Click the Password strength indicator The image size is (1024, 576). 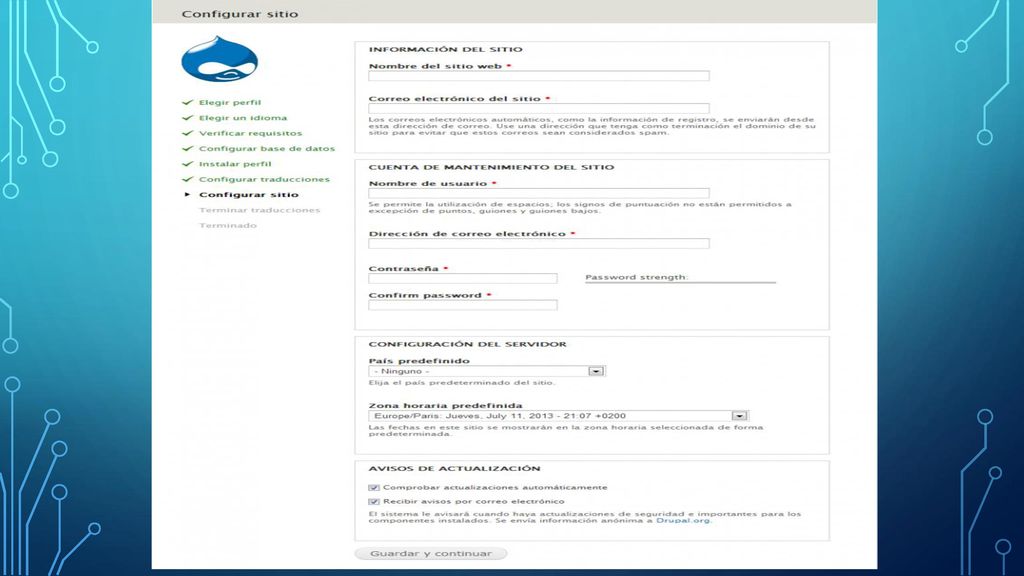pyautogui.click(x=680, y=278)
